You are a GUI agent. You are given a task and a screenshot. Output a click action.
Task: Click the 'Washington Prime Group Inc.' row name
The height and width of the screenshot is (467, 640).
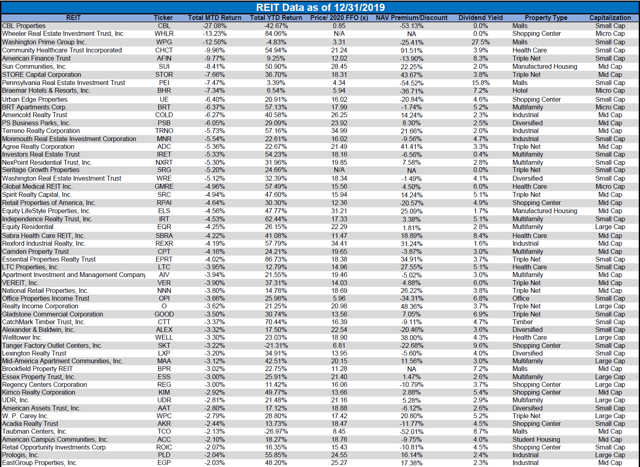(44, 42)
